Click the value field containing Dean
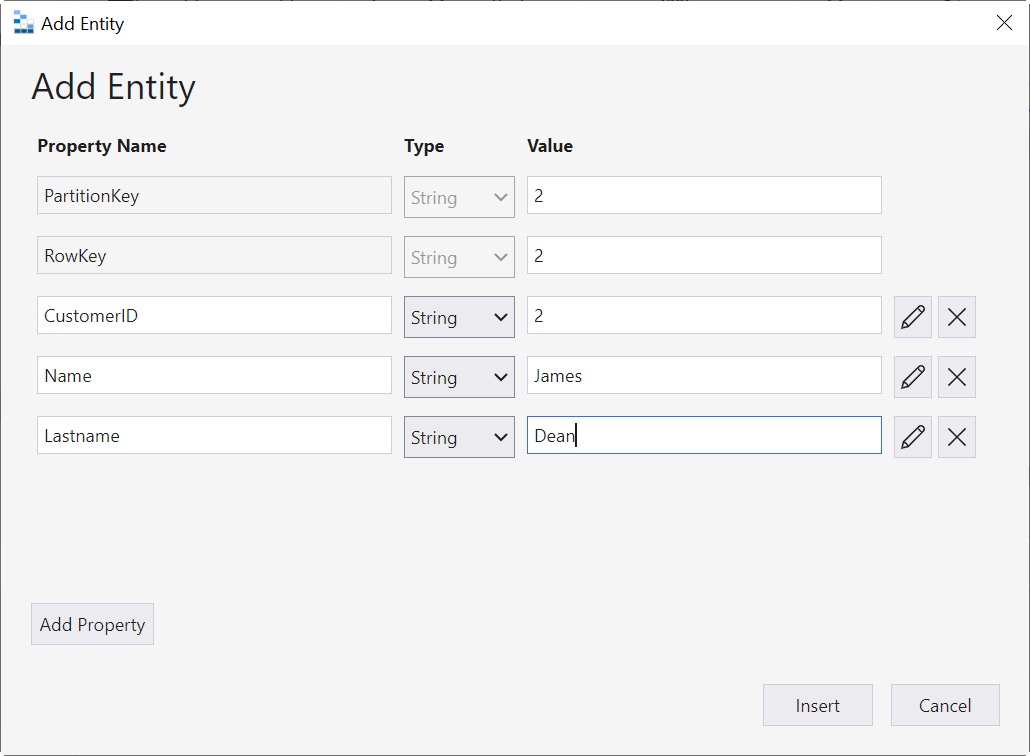 704,436
